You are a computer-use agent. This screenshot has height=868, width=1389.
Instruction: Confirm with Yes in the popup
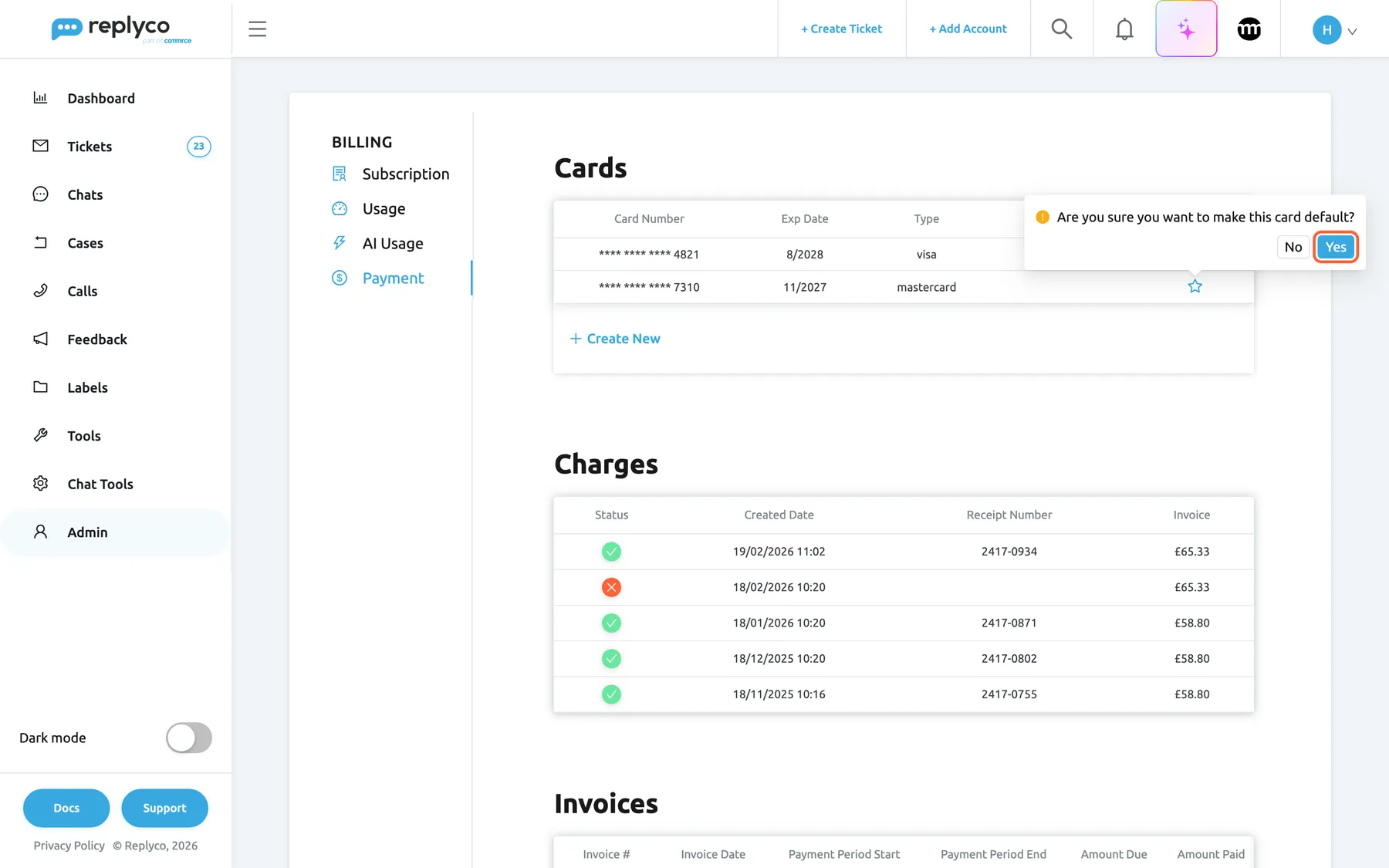[1336, 247]
